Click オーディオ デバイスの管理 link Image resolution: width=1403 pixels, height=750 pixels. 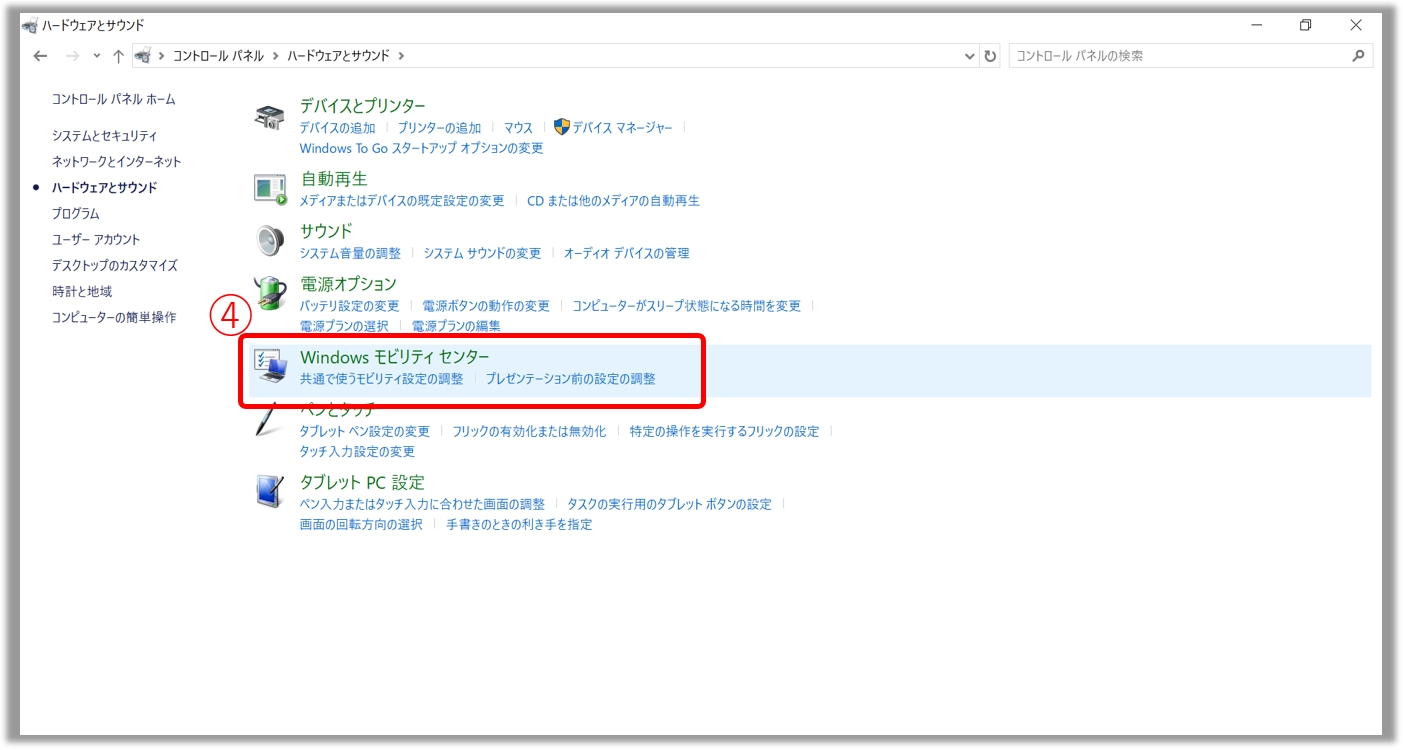tap(626, 253)
